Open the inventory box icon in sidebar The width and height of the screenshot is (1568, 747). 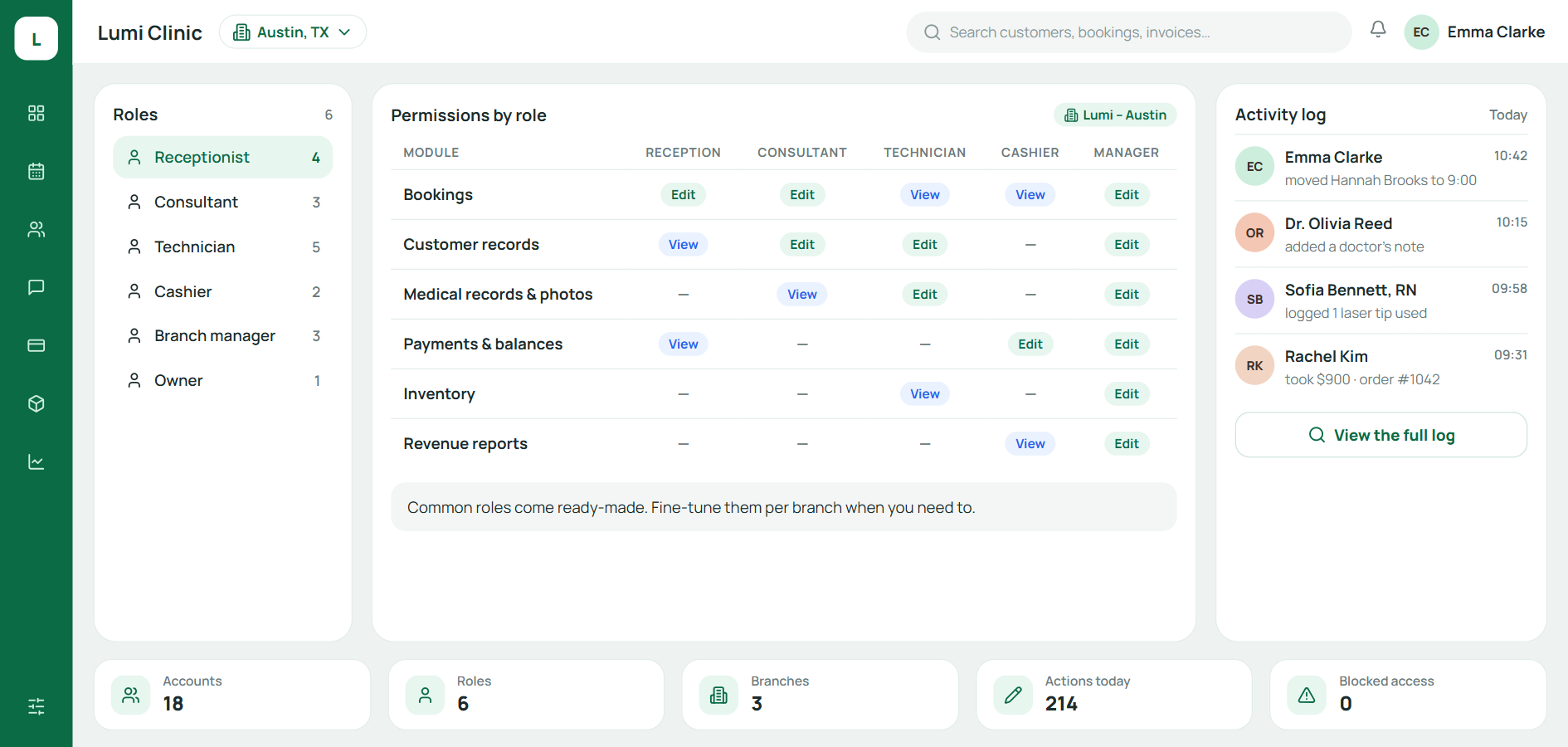click(x=37, y=403)
